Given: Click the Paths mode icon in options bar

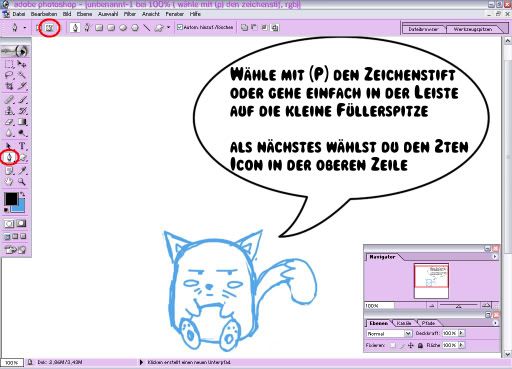Looking at the screenshot, I should coord(49,28).
